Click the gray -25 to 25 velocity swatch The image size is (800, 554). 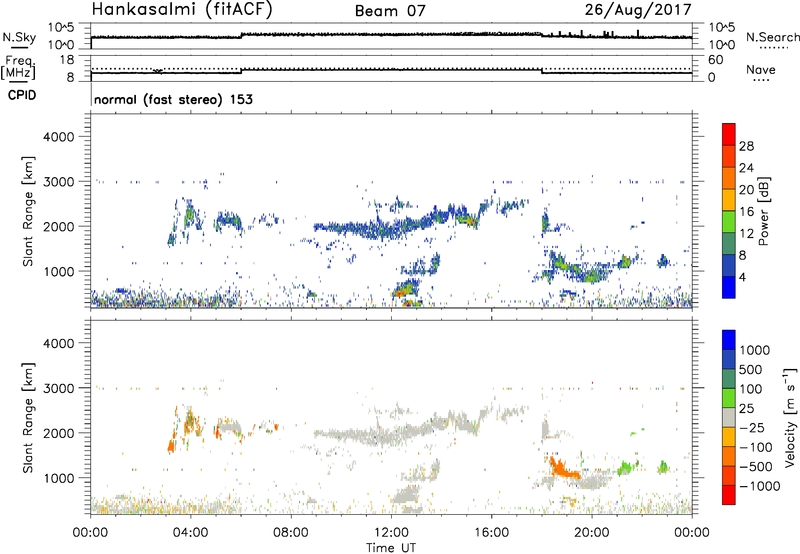[729, 417]
